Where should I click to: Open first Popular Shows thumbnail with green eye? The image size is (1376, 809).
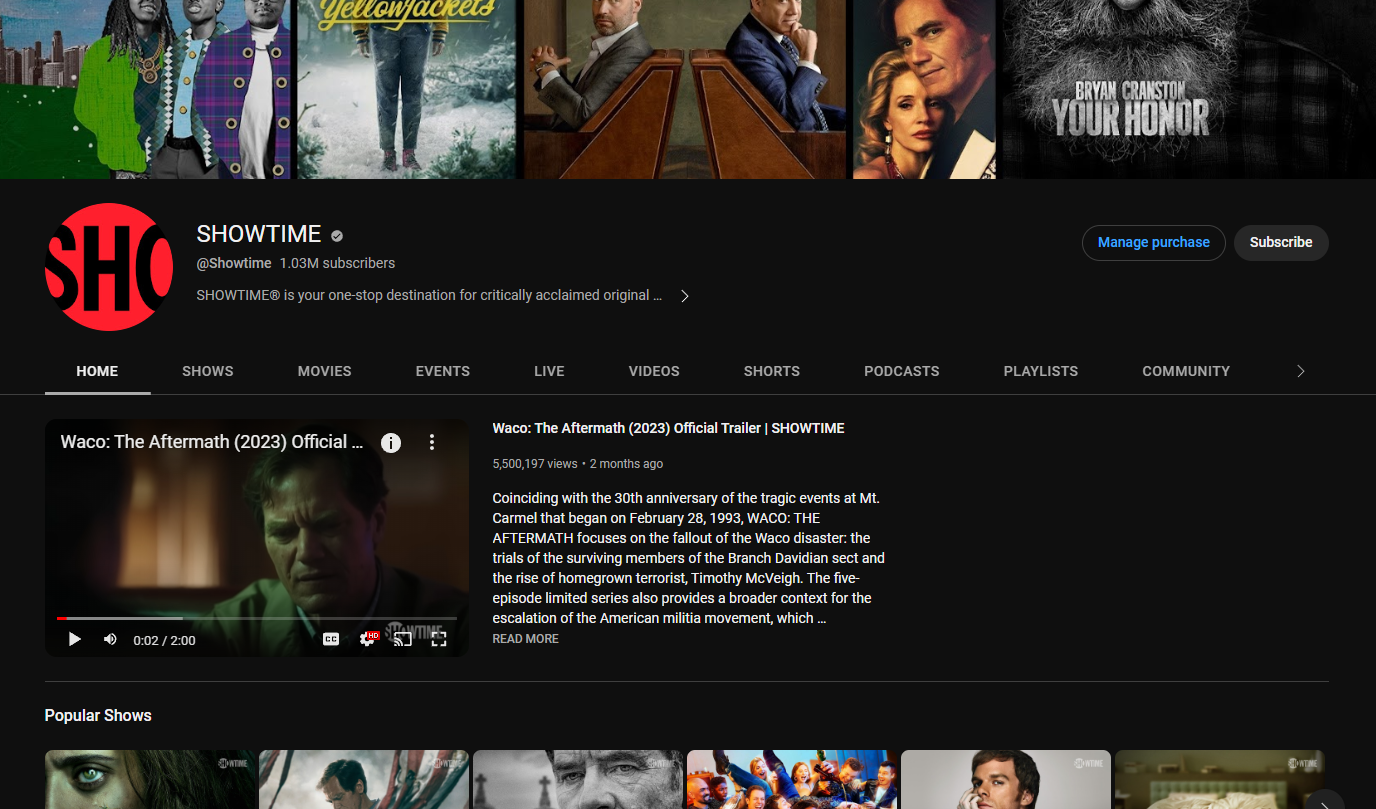(x=150, y=779)
